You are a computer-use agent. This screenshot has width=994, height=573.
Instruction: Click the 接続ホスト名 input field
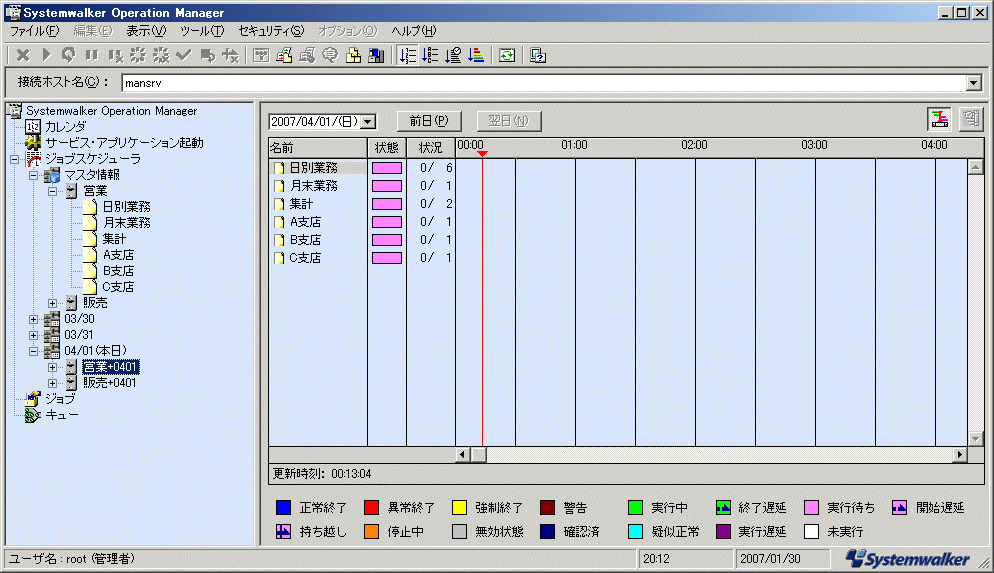(544, 83)
